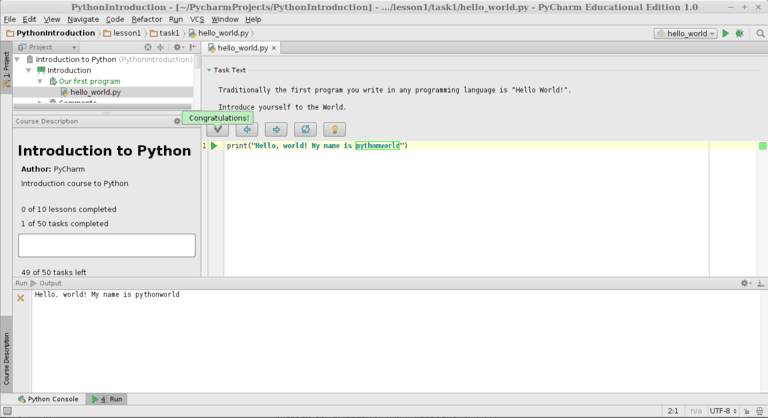The image size is (768, 418).
Task: Select hello_world.py in project tree
Action: coord(96,92)
